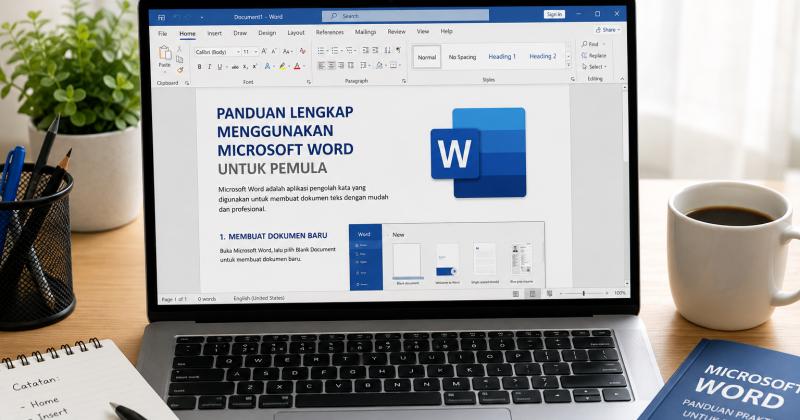This screenshot has width=800, height=420.
Task: Switch to the References tab
Action: coord(330,32)
